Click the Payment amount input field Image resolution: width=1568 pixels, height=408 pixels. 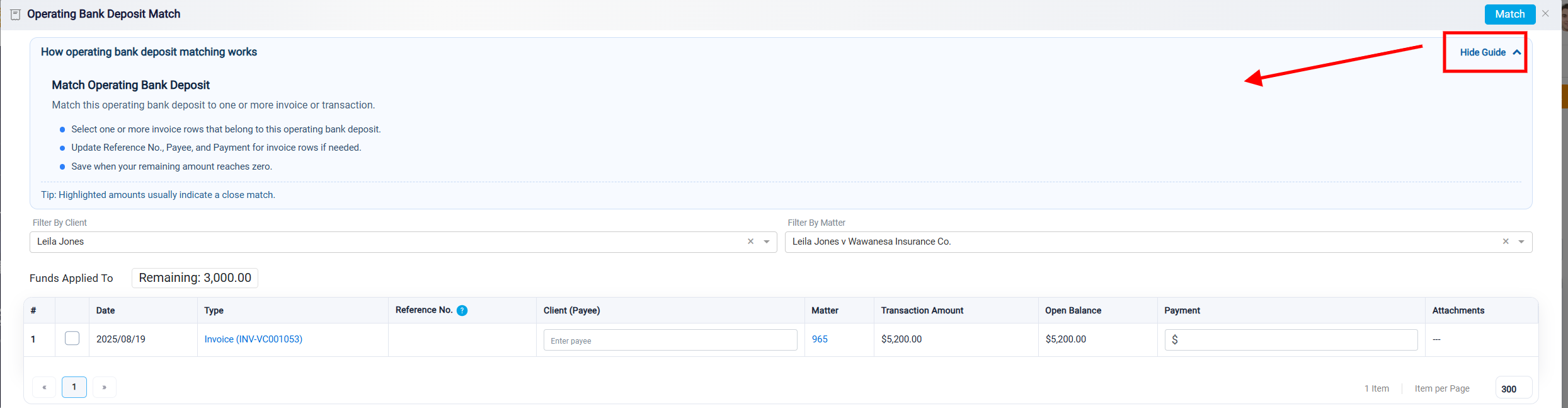tap(1291, 340)
